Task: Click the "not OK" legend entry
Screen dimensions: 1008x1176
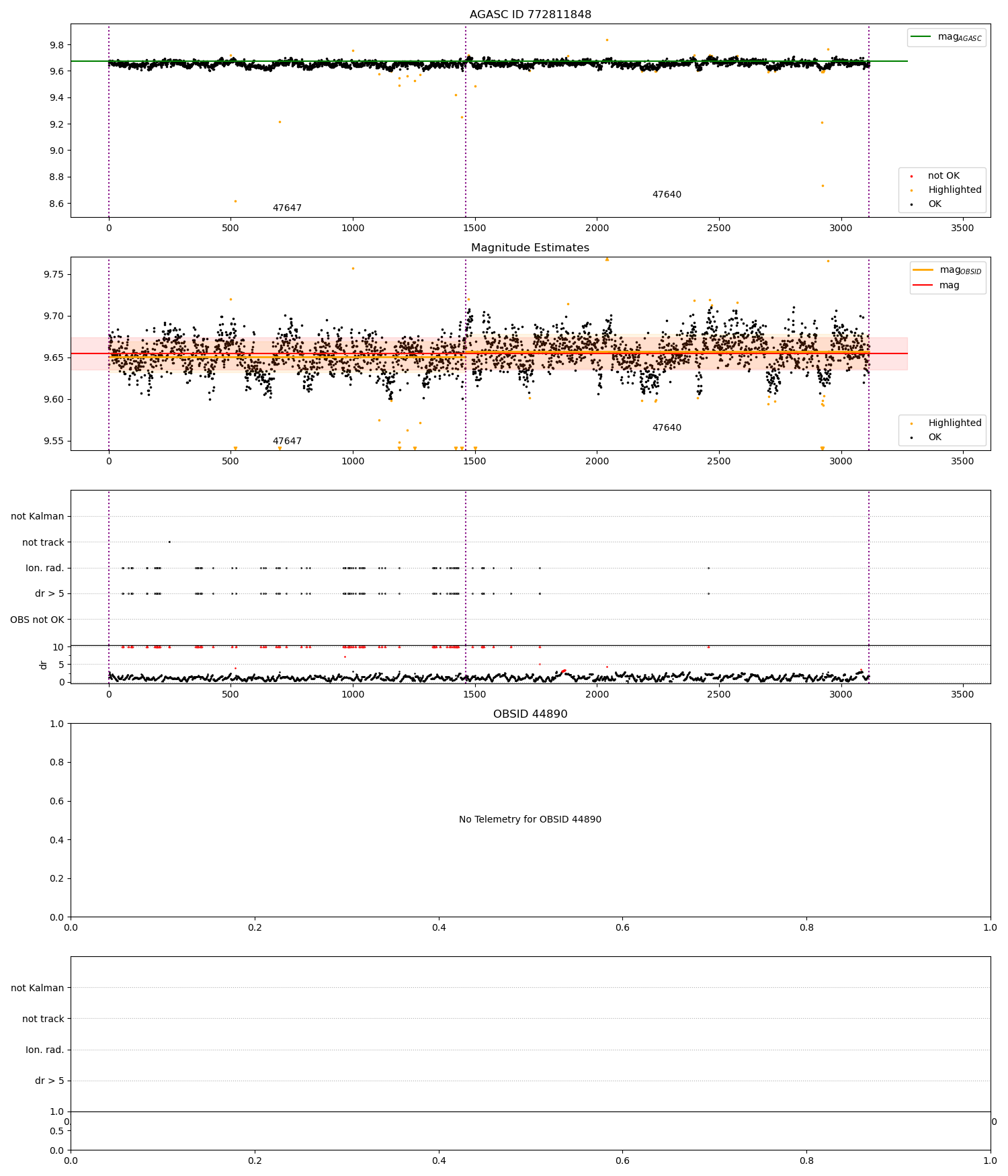Action: [943, 176]
